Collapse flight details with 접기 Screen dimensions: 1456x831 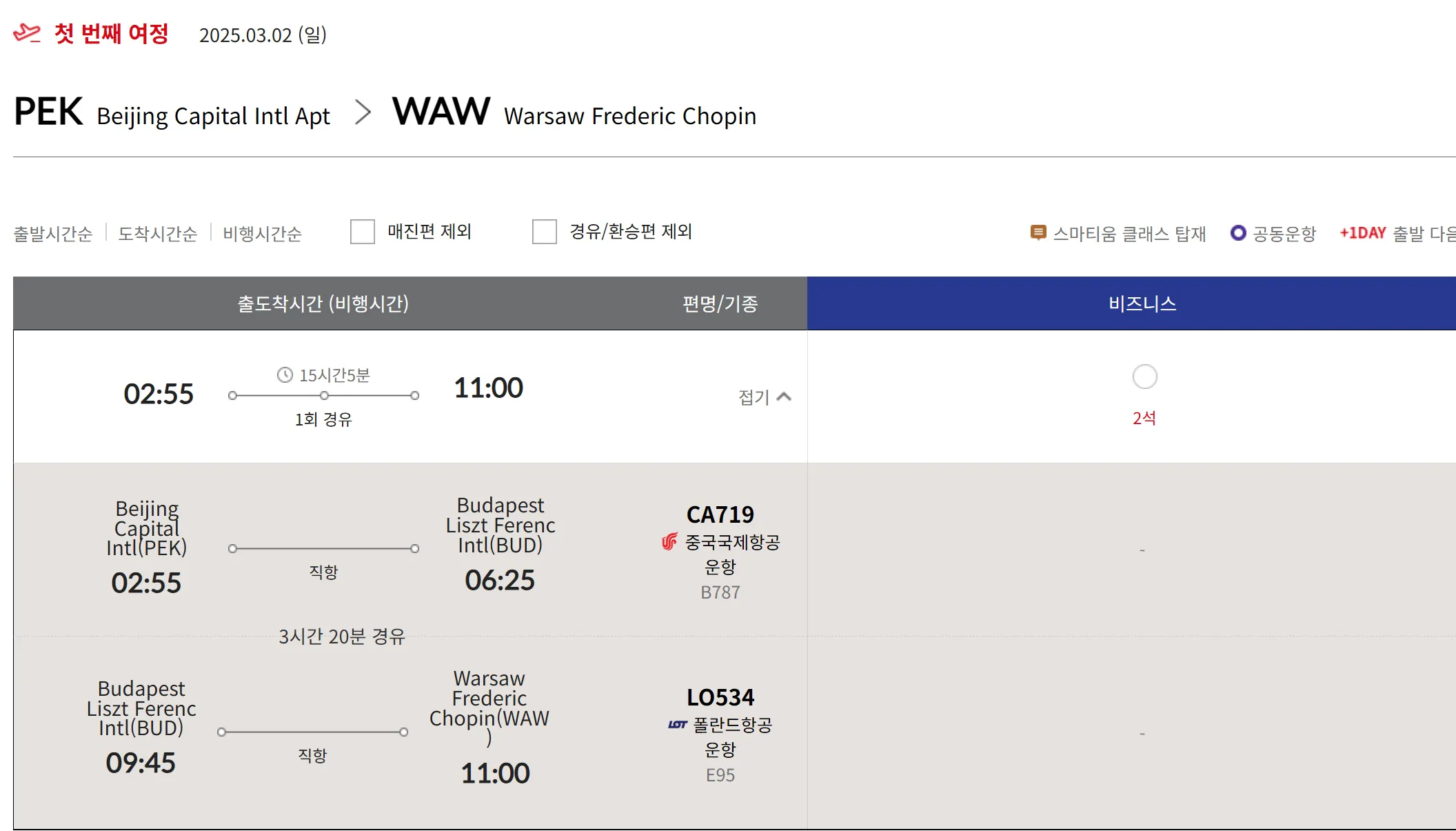pyautogui.click(x=754, y=397)
